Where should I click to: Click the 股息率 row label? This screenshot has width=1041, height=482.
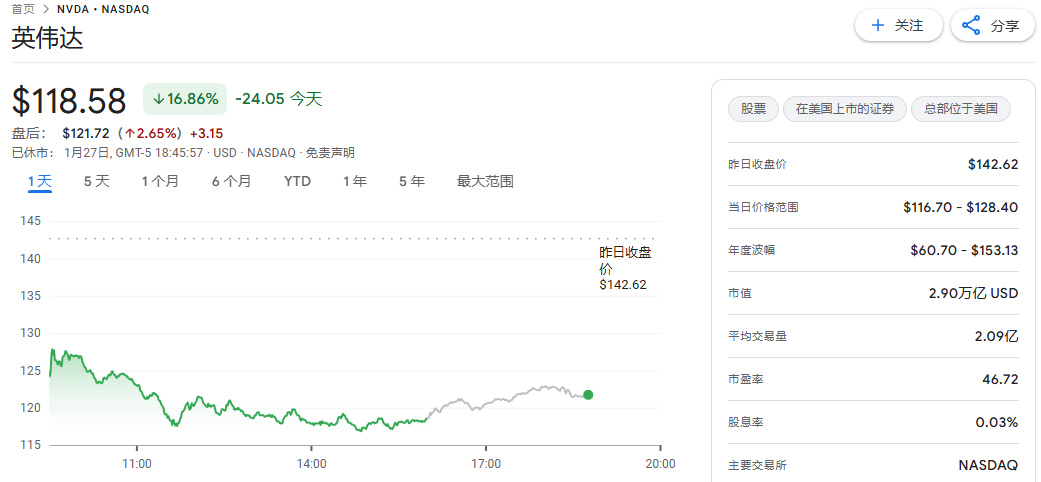746,422
